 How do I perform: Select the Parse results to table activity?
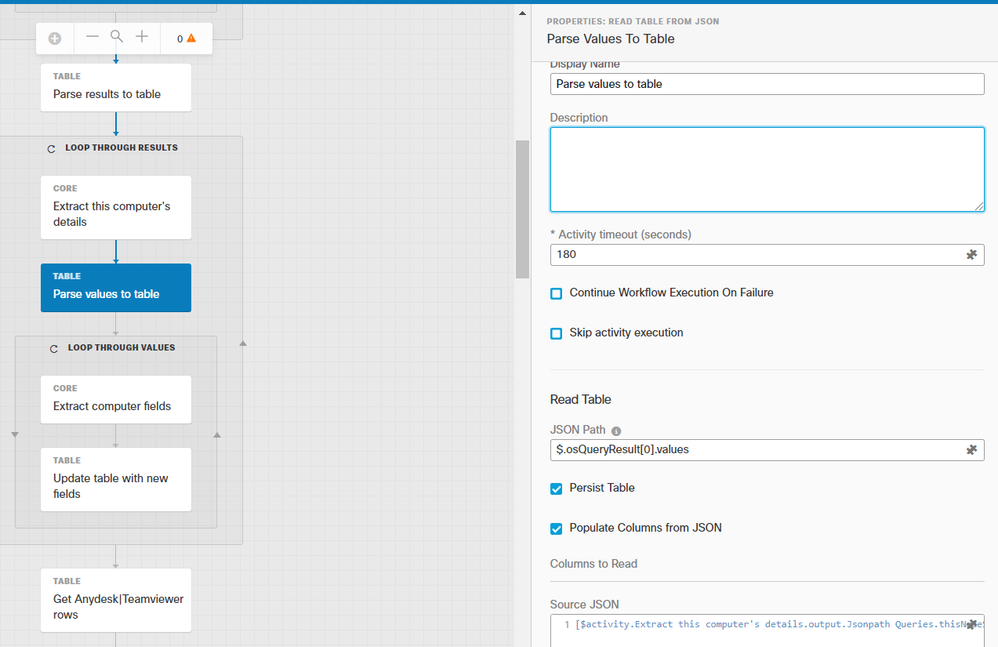coord(116,87)
